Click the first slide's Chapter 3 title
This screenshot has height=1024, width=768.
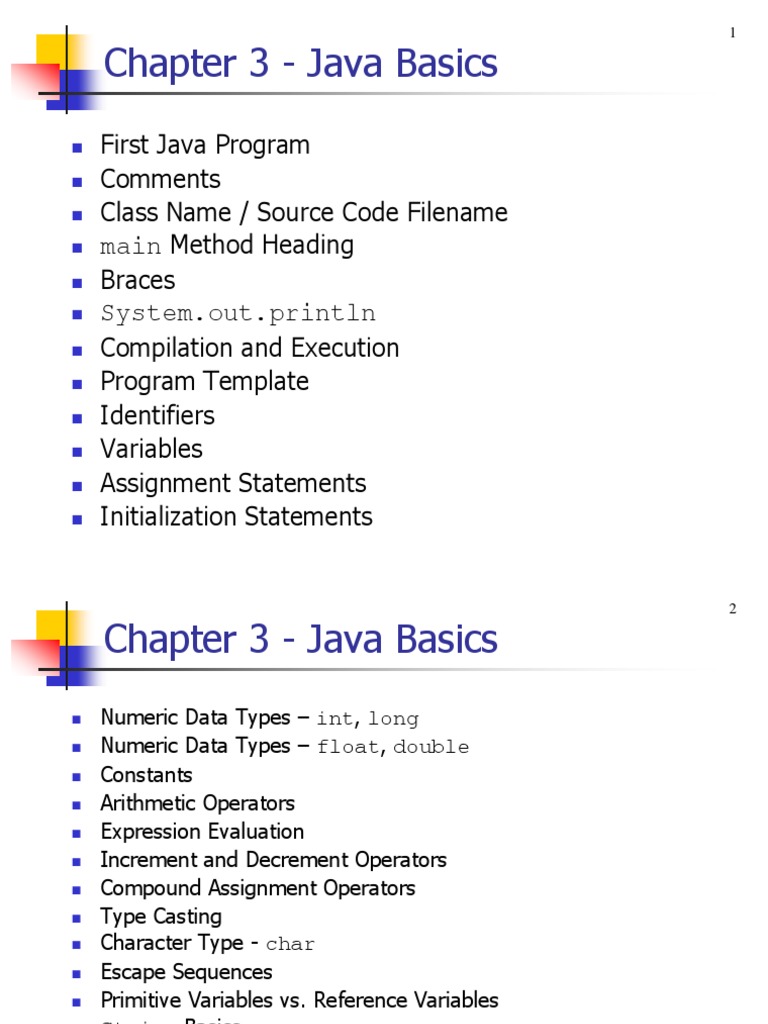pos(300,64)
